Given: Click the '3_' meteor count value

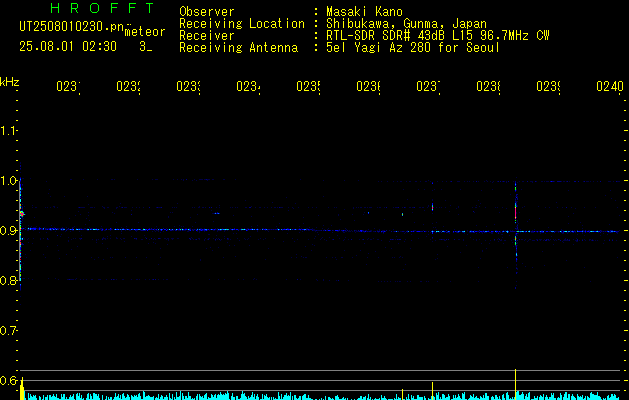Looking at the screenshot, I should 145,47.
